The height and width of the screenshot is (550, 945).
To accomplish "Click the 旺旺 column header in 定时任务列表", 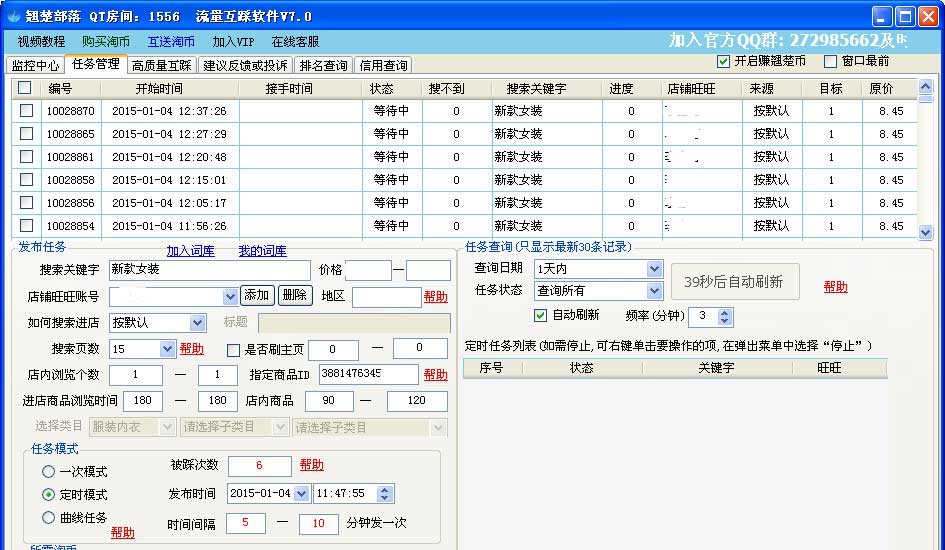I will 829,367.
